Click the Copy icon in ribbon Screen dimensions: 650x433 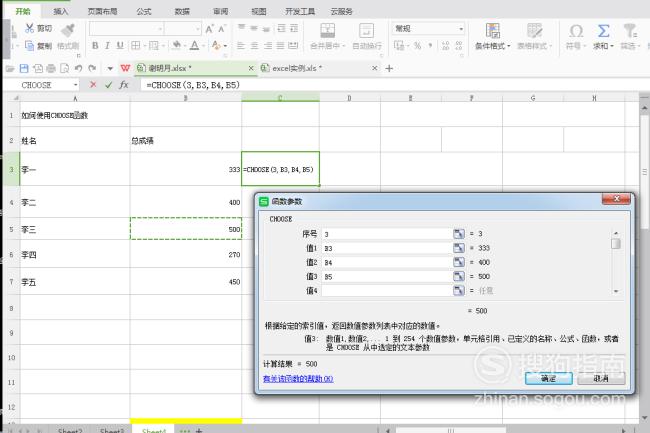[29, 46]
